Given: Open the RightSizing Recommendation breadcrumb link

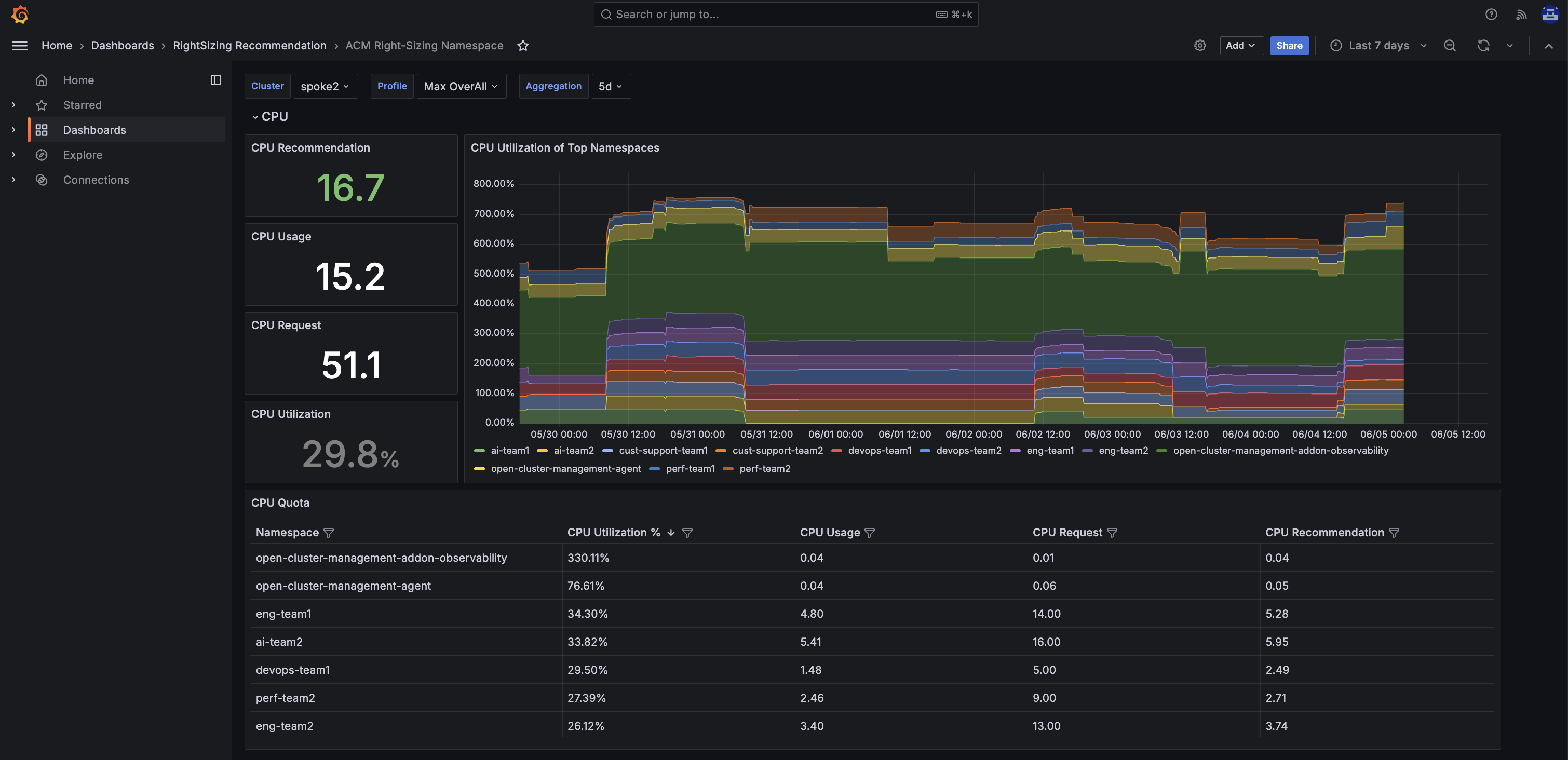Looking at the screenshot, I should coord(250,46).
